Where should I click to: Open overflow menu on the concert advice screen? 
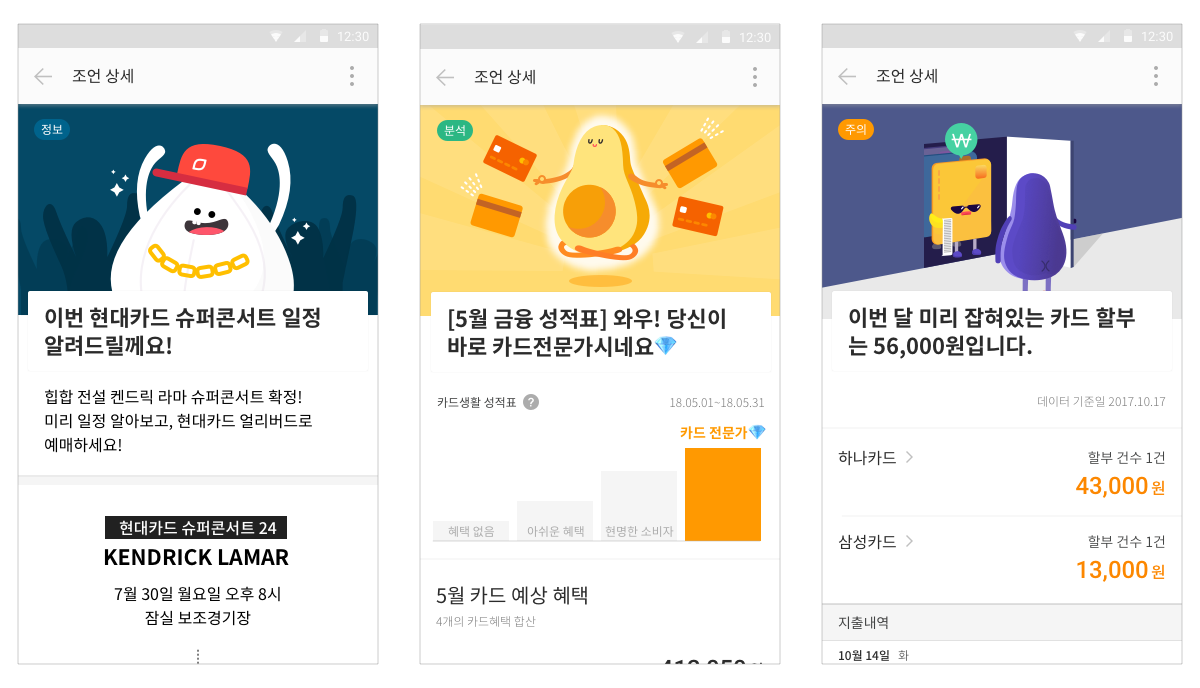pyautogui.click(x=351, y=76)
